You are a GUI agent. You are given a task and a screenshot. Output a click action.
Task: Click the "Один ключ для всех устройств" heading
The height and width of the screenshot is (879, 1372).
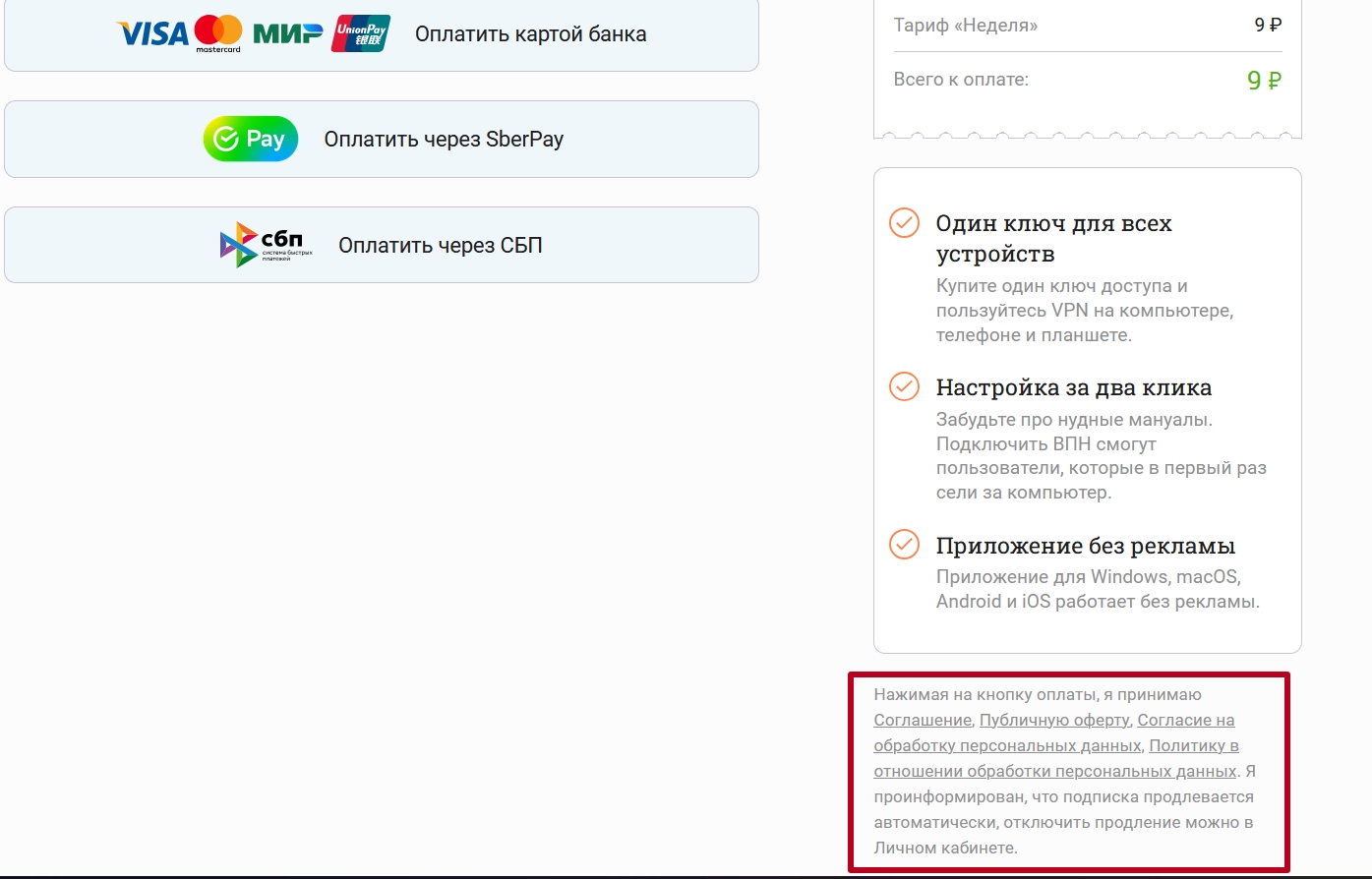click(x=1053, y=238)
